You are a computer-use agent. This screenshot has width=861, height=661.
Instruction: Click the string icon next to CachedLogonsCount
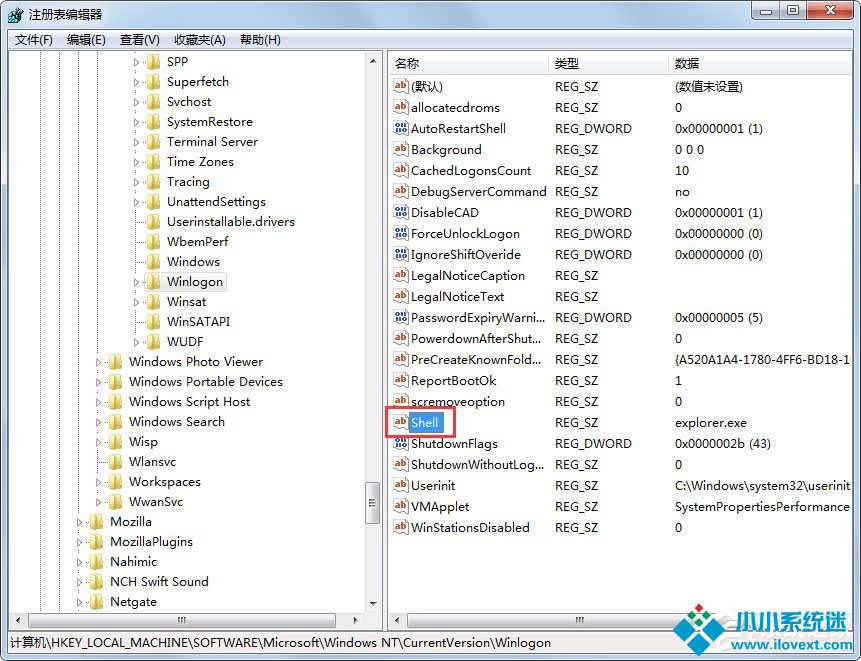(x=401, y=170)
